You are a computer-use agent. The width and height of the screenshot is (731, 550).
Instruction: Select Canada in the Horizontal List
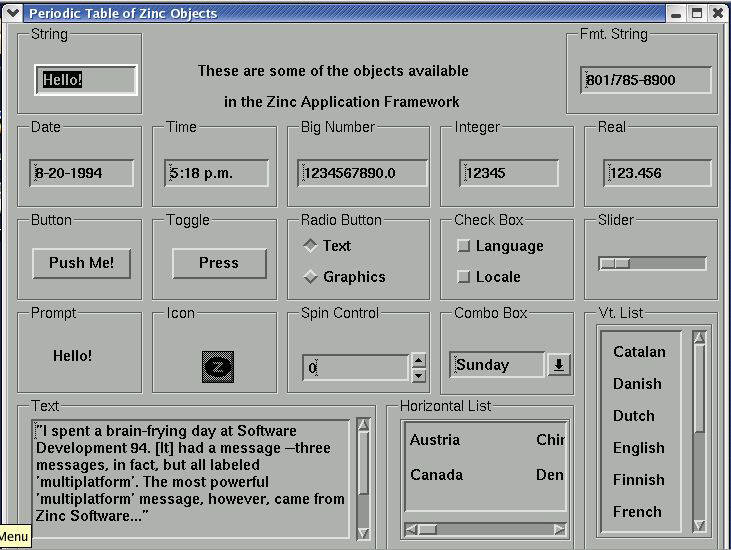pyautogui.click(x=436, y=475)
